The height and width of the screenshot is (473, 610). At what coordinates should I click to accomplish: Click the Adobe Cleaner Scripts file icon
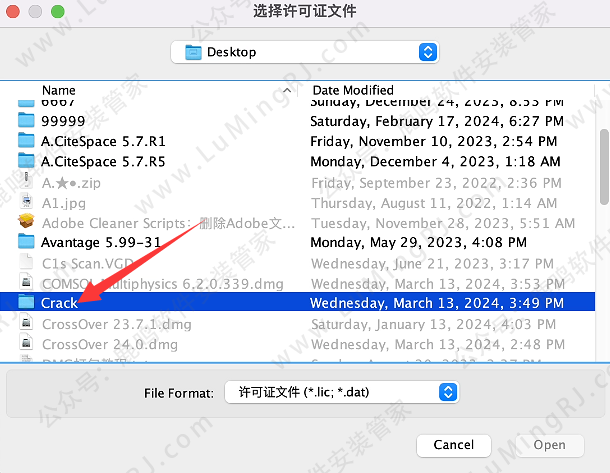26,221
